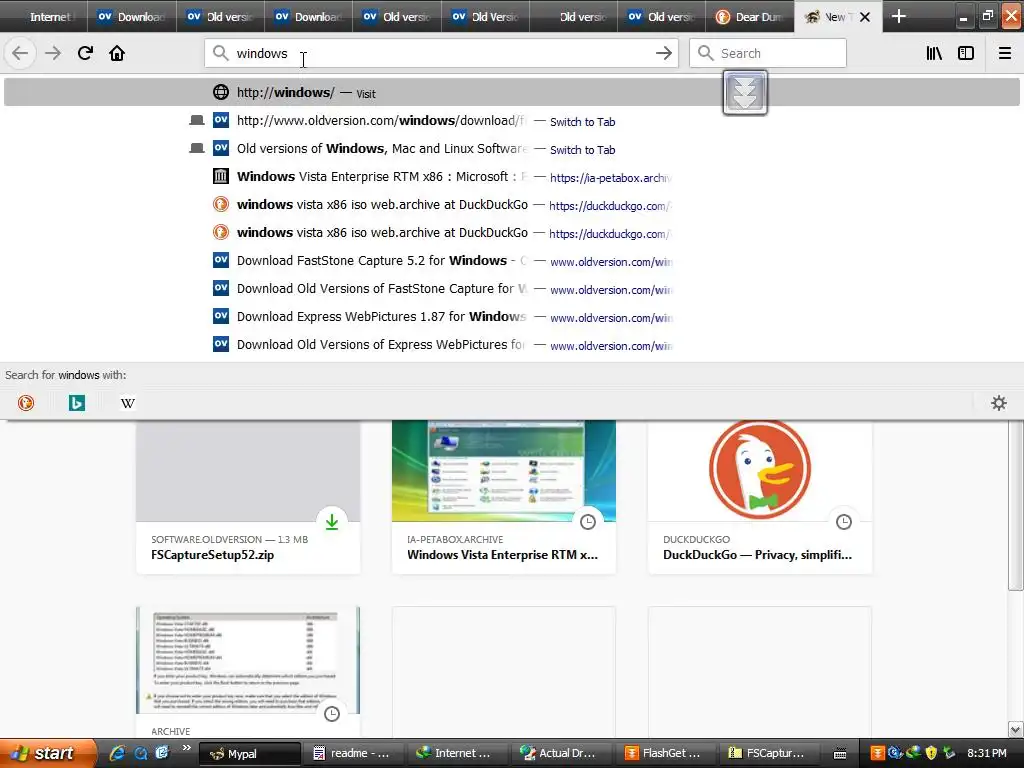Viewport: 1024px width, 768px height.
Task: Click the keyboard icon in taskbar
Action: [x=840, y=754]
